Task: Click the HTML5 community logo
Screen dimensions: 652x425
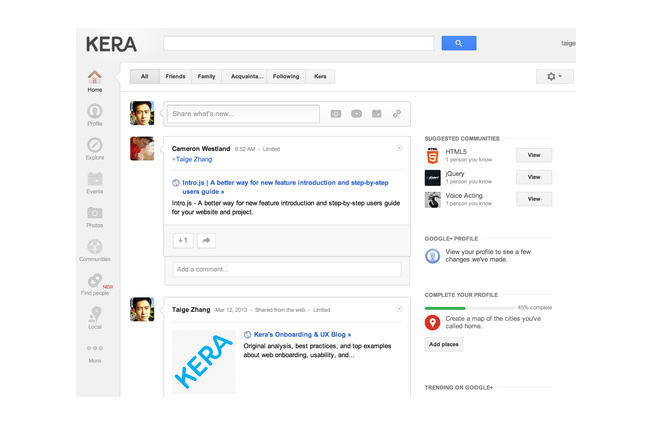Action: 432,156
